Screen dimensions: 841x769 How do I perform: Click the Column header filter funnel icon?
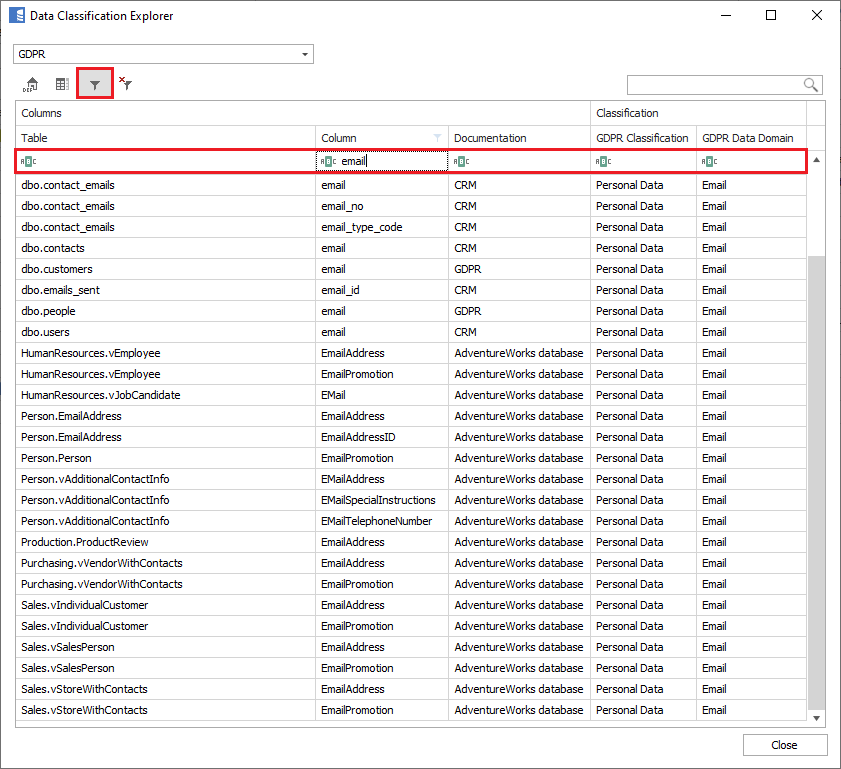pyautogui.click(x=437, y=138)
